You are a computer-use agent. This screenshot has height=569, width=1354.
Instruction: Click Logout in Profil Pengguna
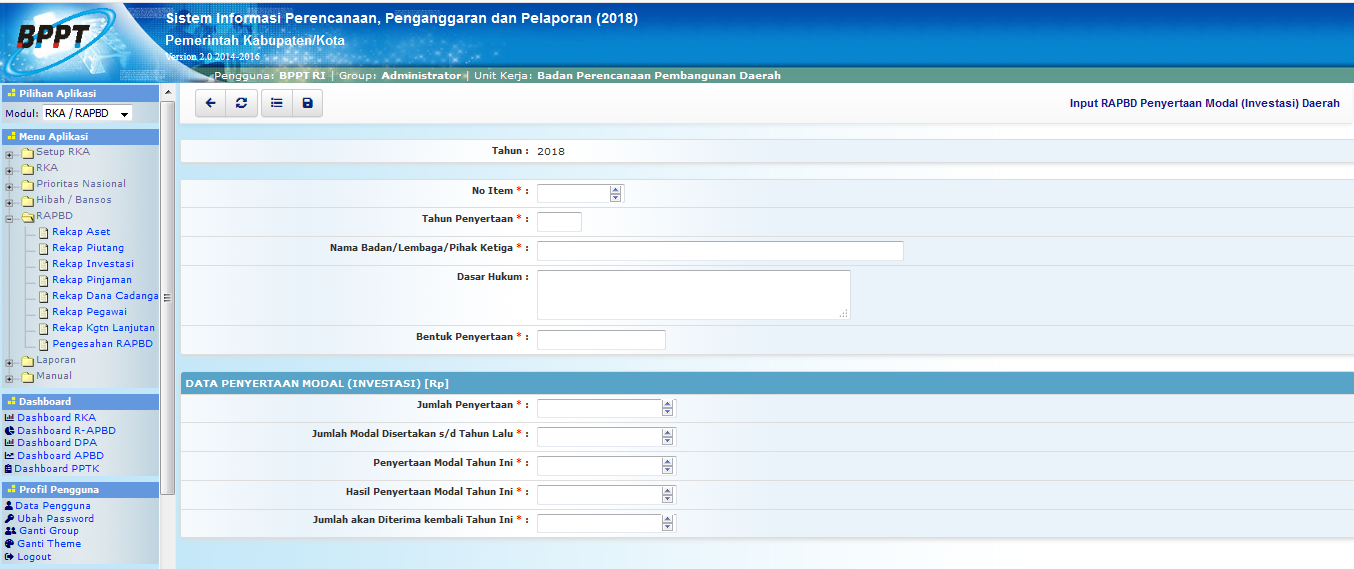[x=34, y=557]
